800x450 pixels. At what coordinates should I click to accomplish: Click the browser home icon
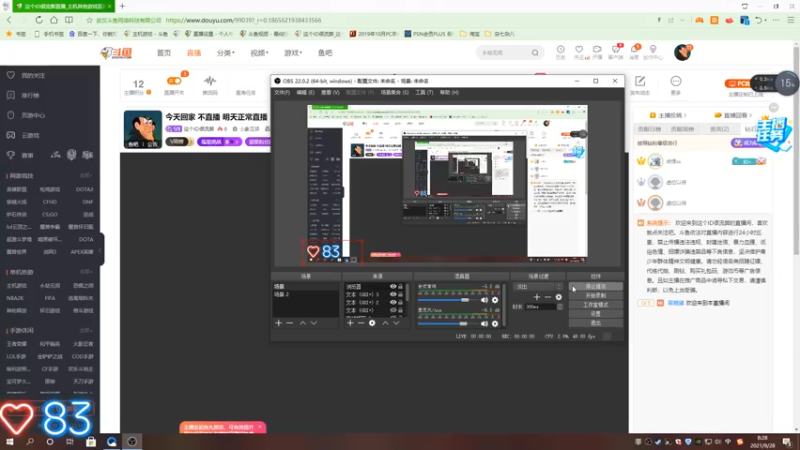pos(54,20)
